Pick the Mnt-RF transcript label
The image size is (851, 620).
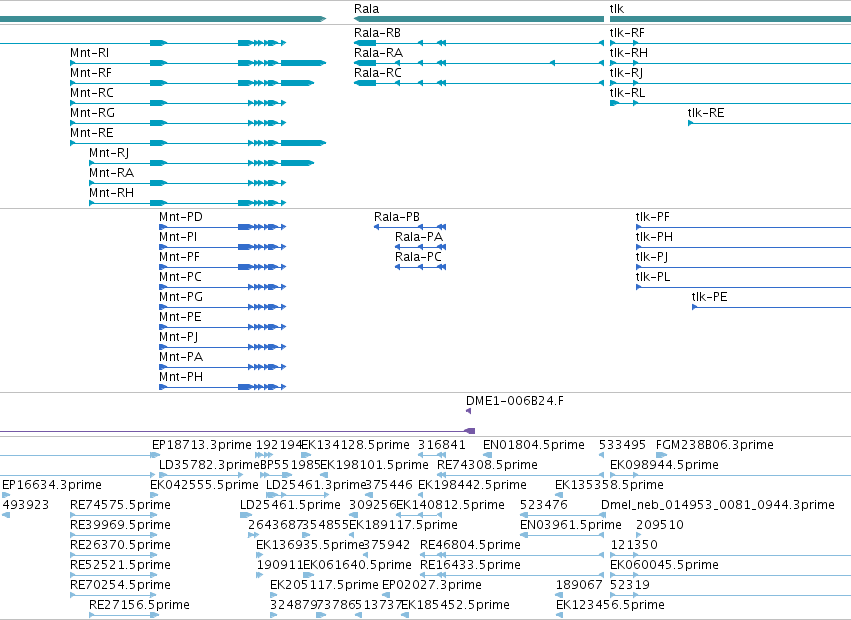pyautogui.click(x=91, y=73)
